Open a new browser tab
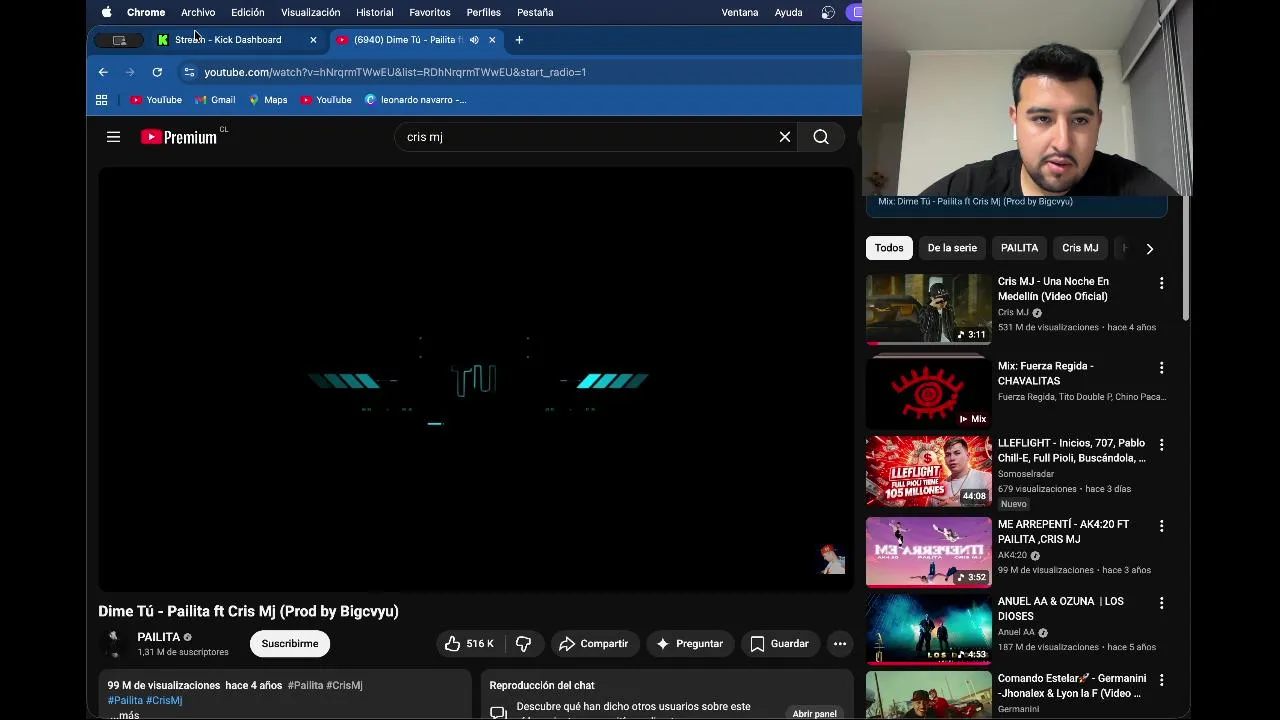 pos(519,40)
